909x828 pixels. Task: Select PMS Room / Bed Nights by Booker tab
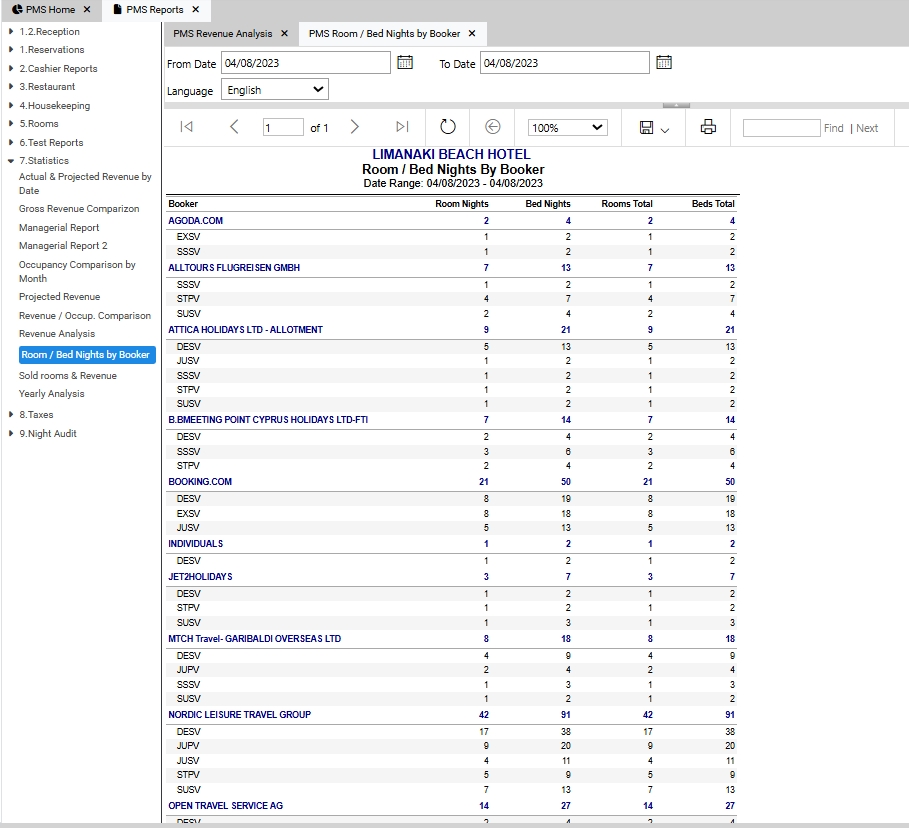point(384,34)
